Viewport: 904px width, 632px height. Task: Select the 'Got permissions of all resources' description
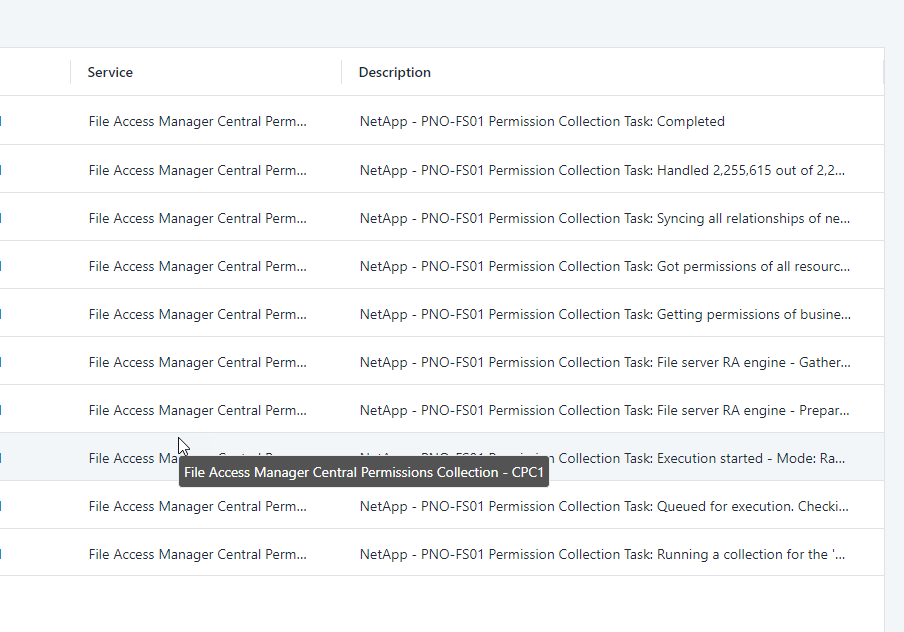coord(604,266)
